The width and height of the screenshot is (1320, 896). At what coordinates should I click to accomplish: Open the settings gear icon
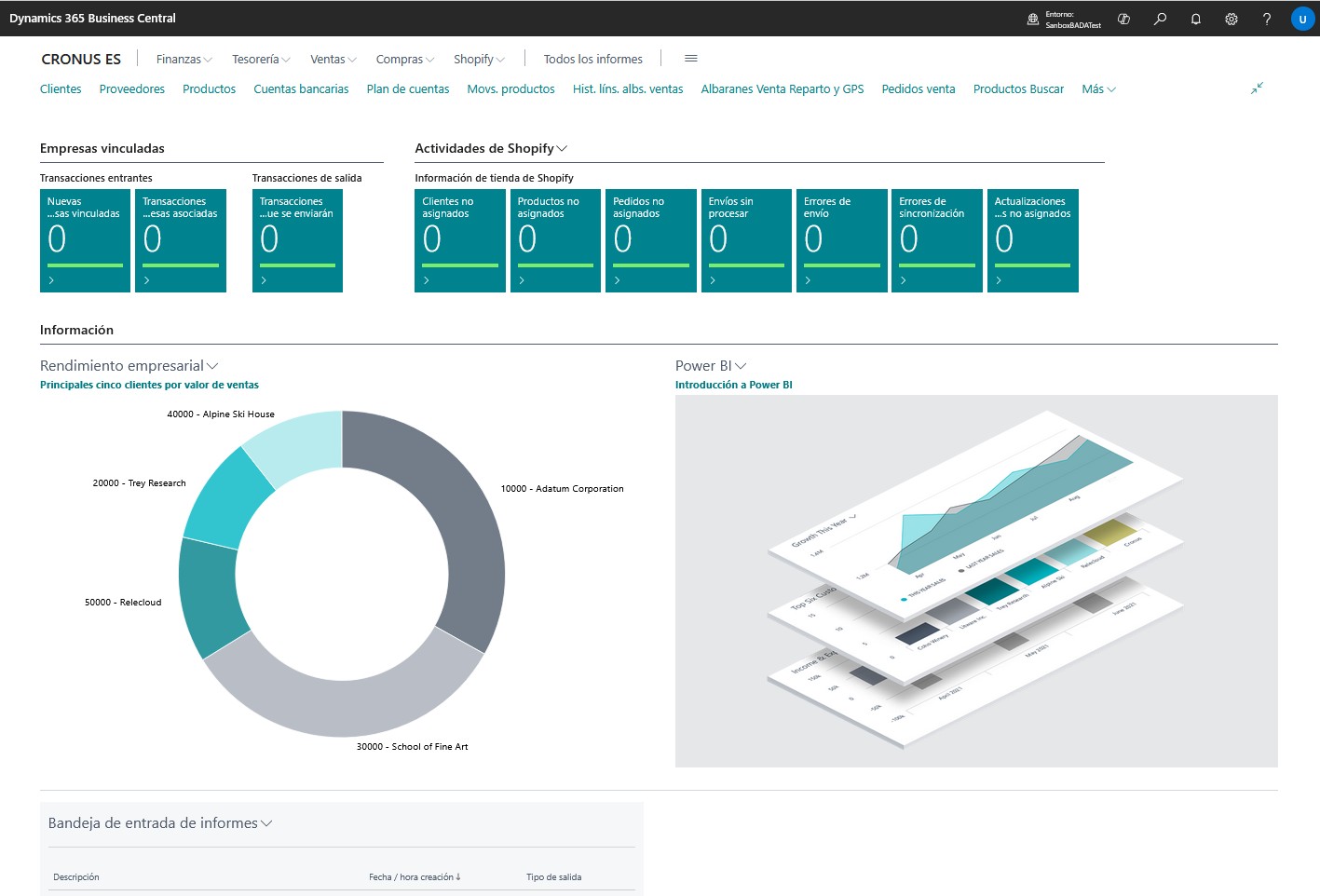point(1232,19)
